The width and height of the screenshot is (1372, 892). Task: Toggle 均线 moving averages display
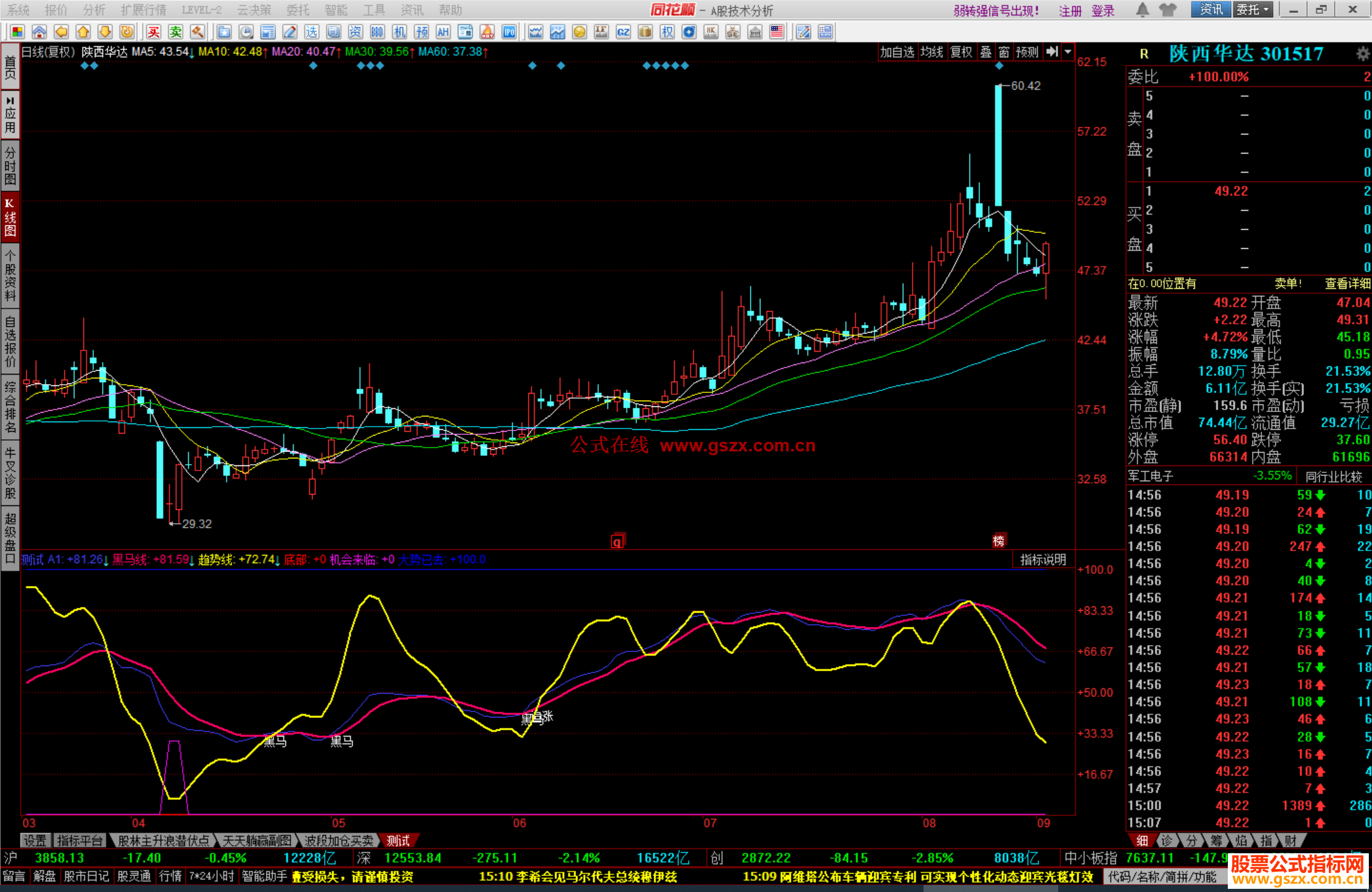(932, 52)
